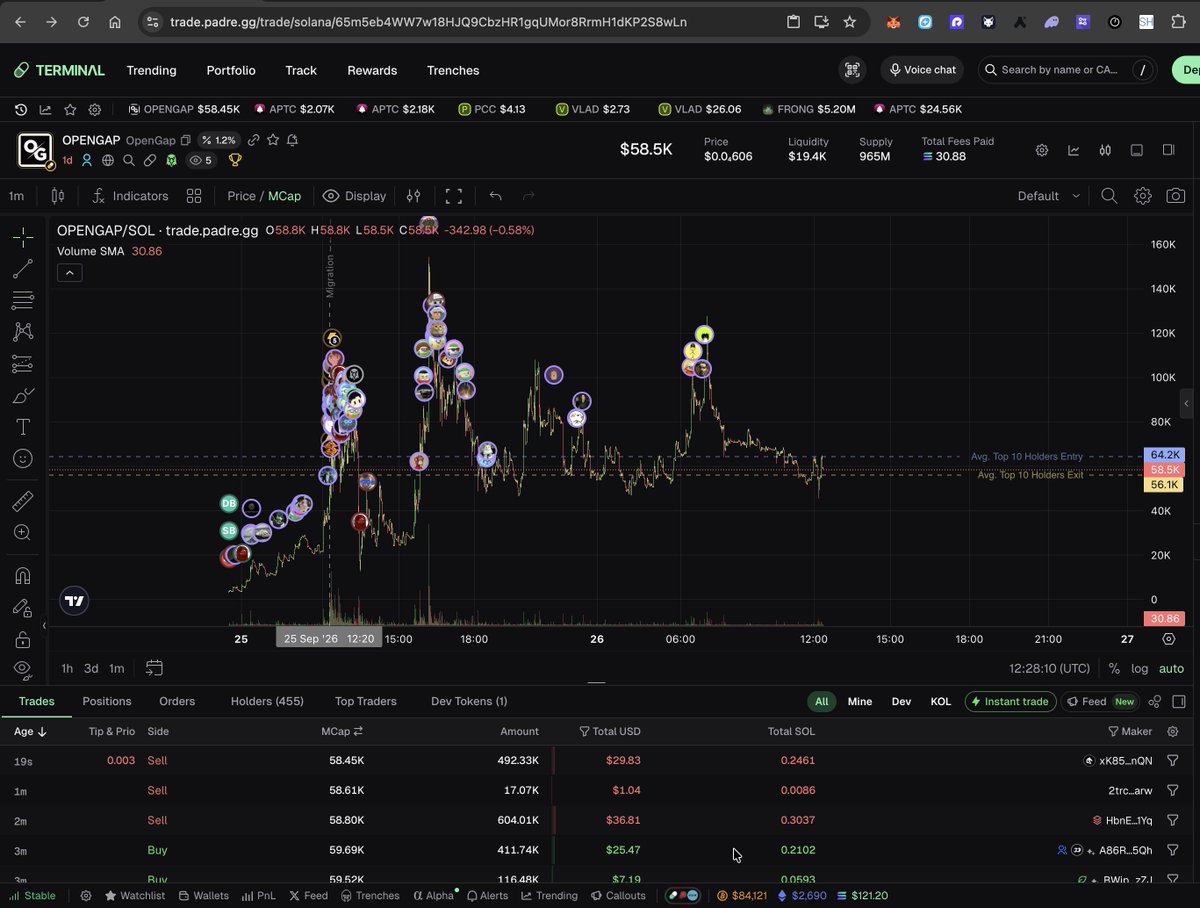Open the Top Traders tab
Image resolution: width=1200 pixels, height=908 pixels.
[366, 701]
